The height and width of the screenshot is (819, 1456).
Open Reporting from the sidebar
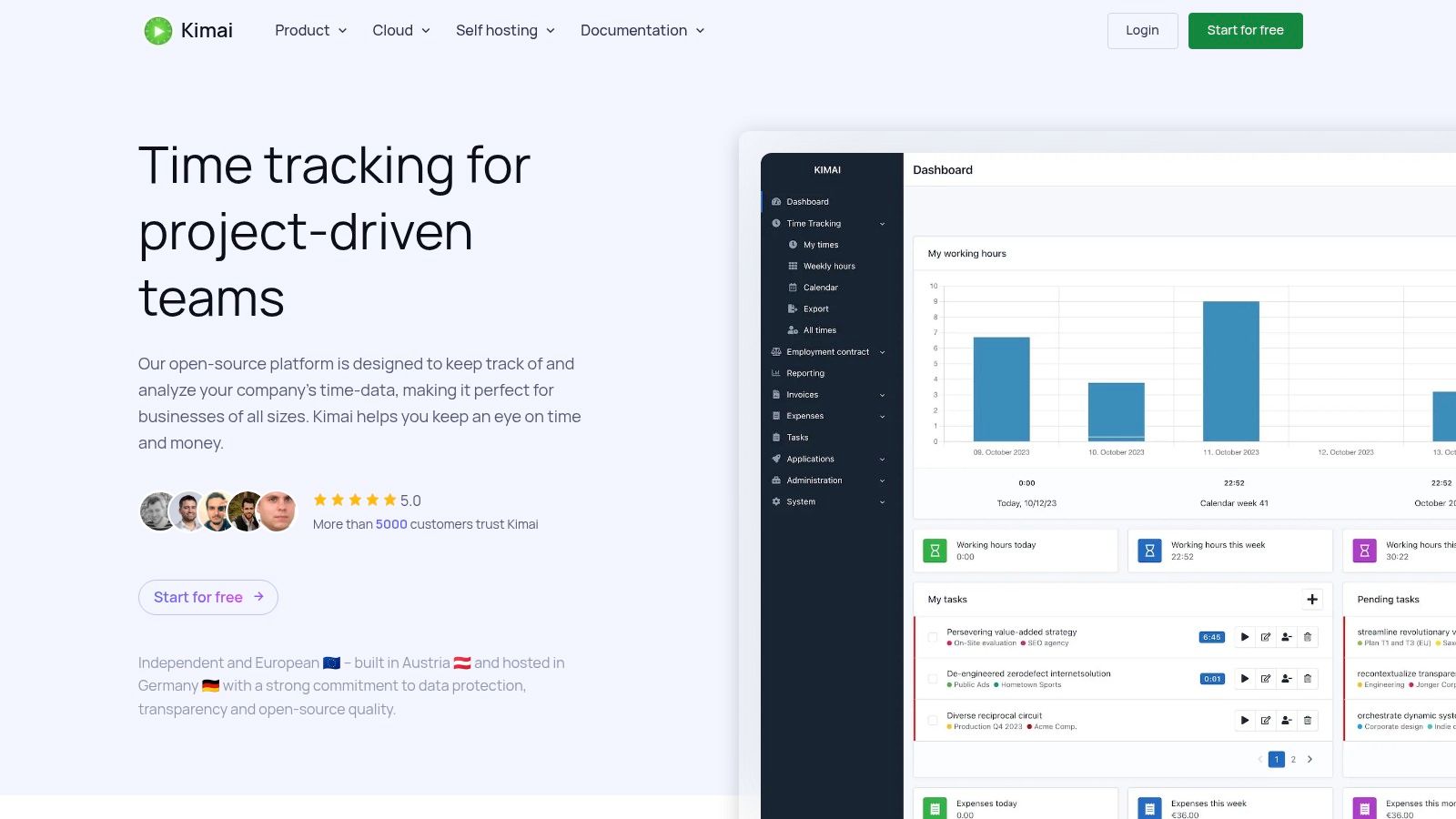pyautogui.click(x=804, y=372)
